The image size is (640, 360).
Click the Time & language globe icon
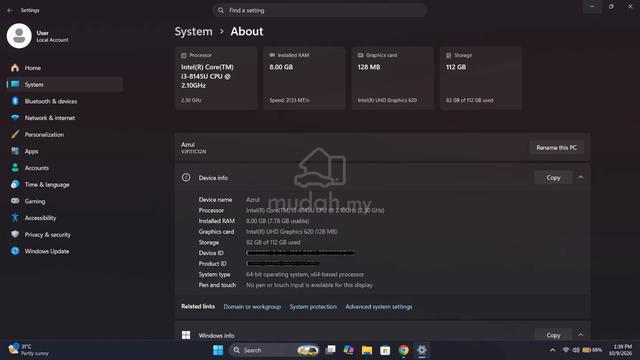[15, 184]
